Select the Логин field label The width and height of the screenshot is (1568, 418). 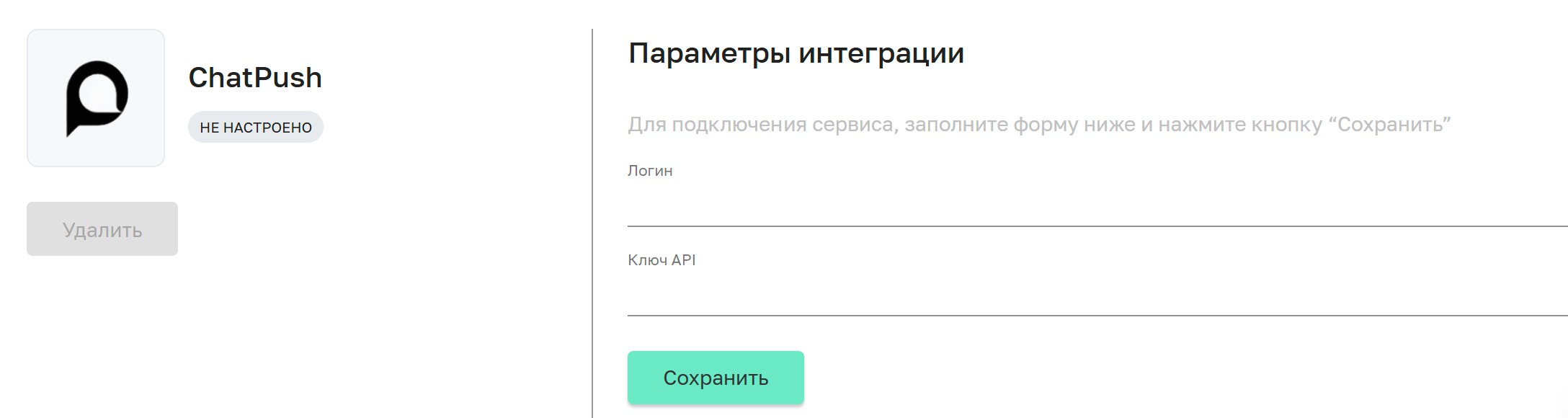pyautogui.click(x=649, y=171)
